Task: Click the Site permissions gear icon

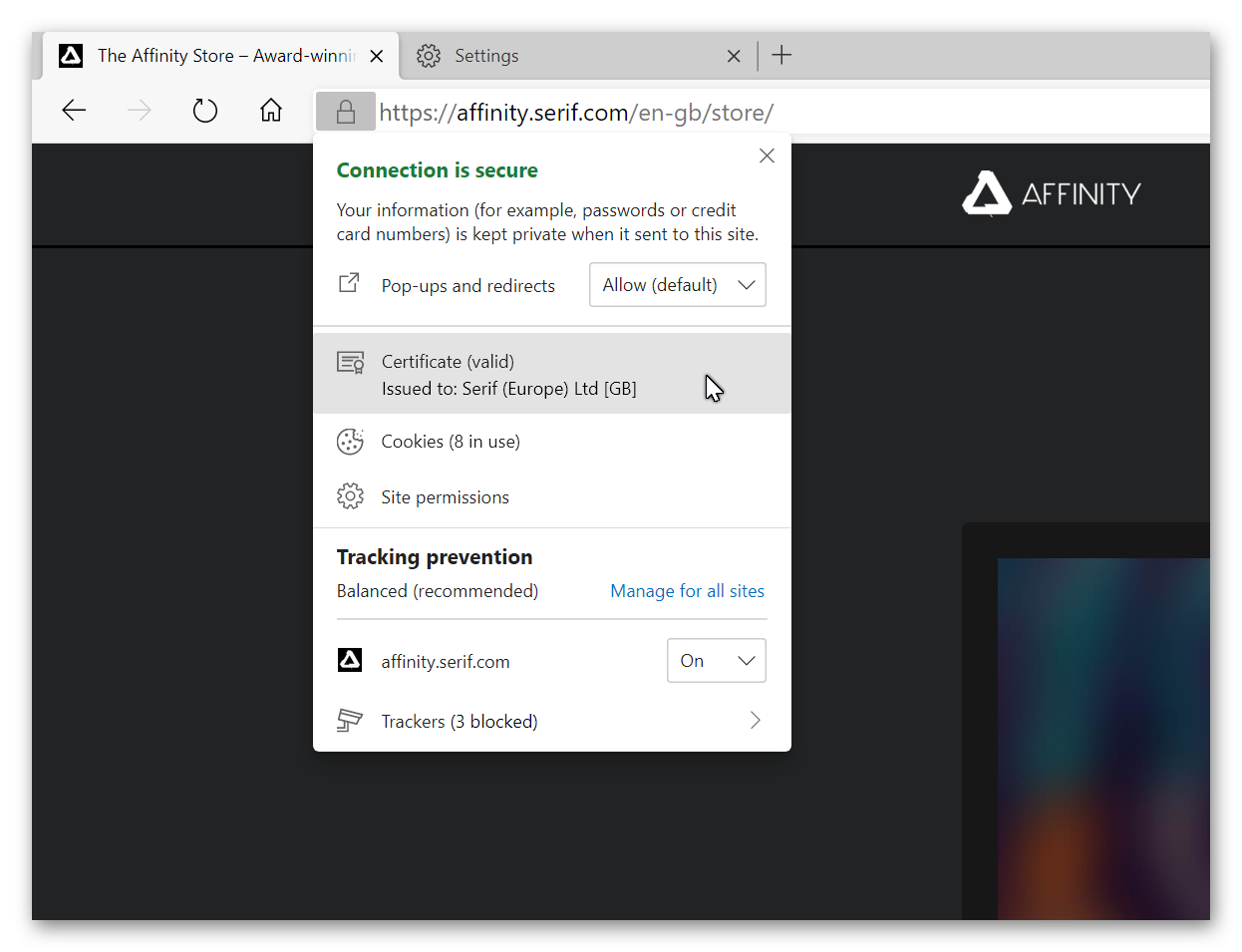Action: point(350,496)
